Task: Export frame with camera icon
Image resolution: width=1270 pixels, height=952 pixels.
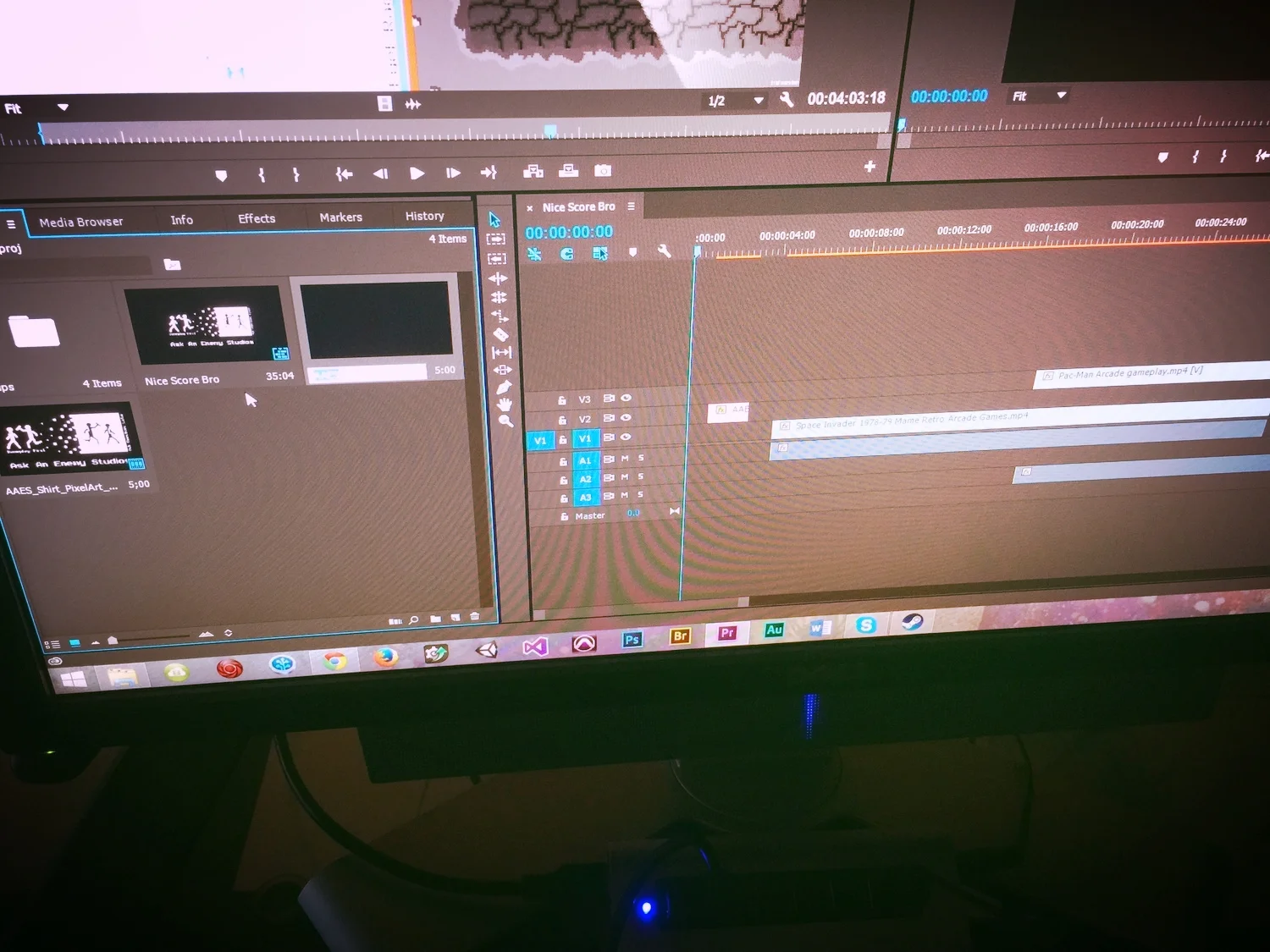Action: click(x=603, y=171)
